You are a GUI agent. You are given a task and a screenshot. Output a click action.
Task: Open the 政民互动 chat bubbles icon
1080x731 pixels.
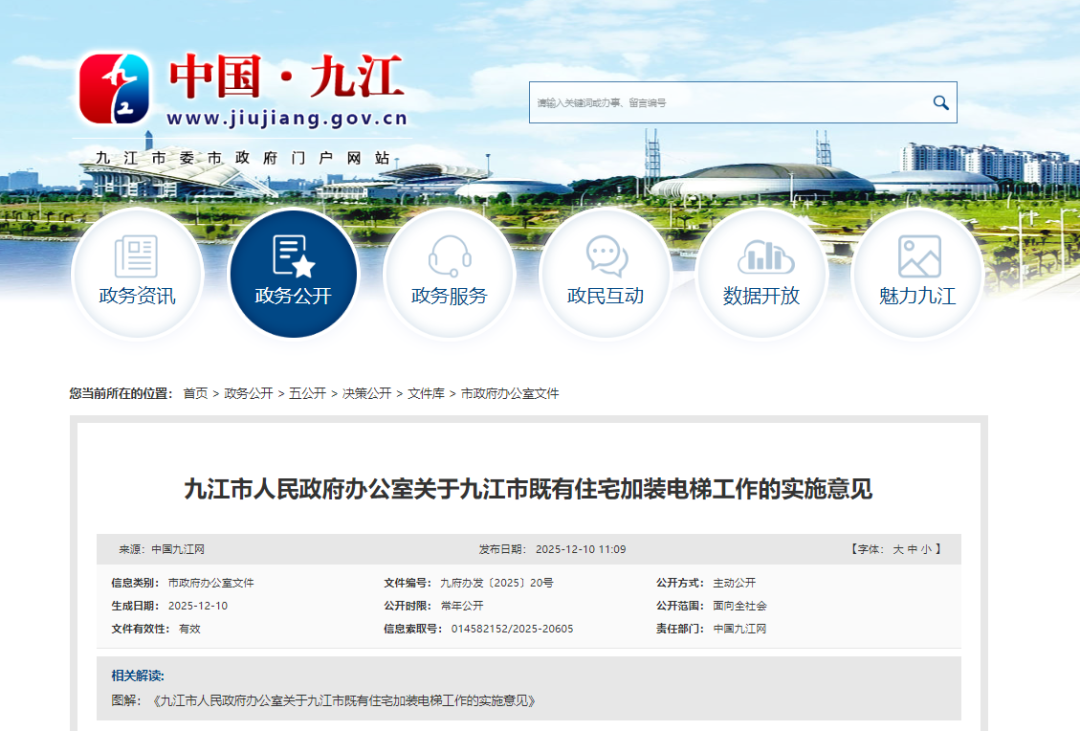point(606,256)
